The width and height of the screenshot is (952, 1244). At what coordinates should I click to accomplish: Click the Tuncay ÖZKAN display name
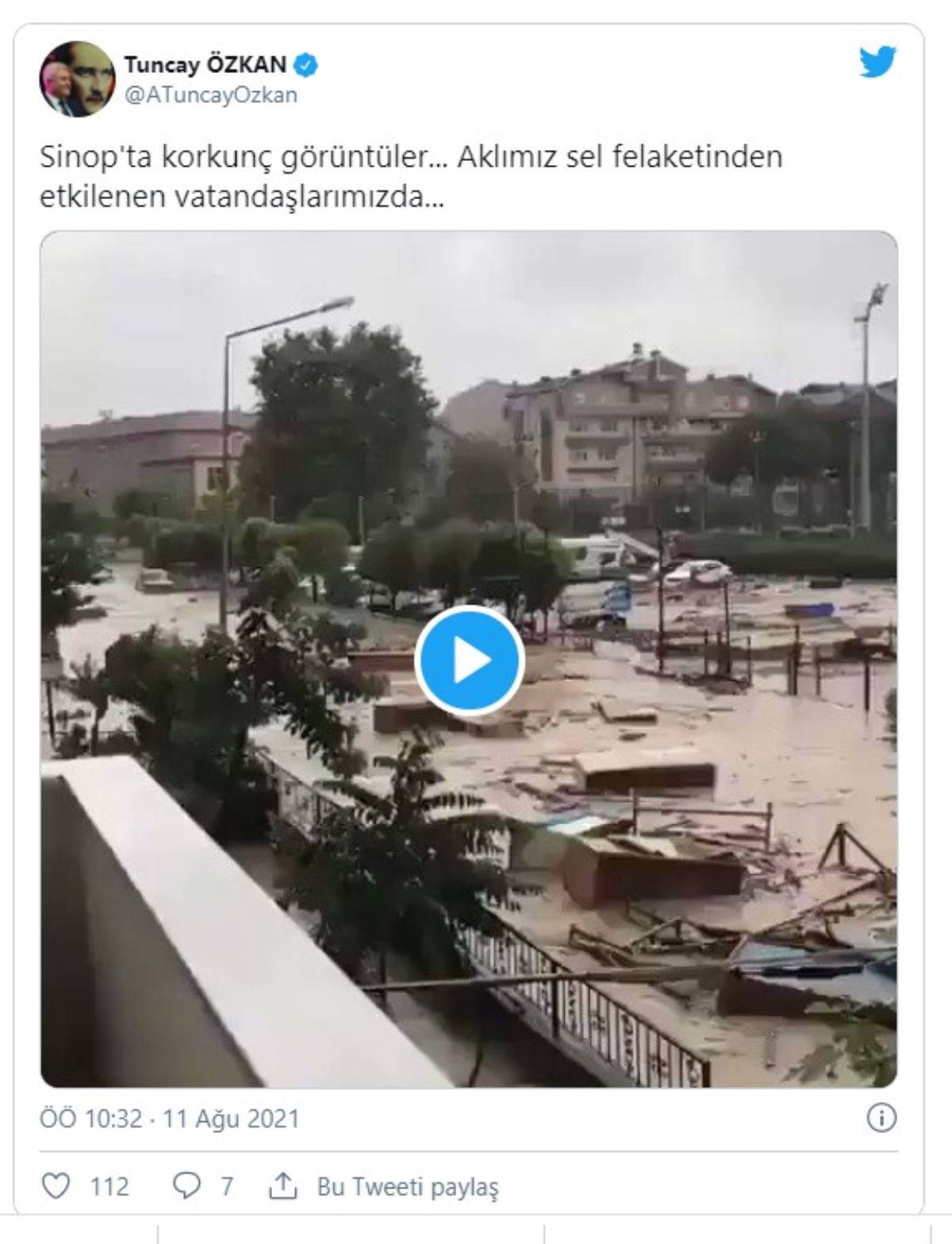[x=205, y=65]
